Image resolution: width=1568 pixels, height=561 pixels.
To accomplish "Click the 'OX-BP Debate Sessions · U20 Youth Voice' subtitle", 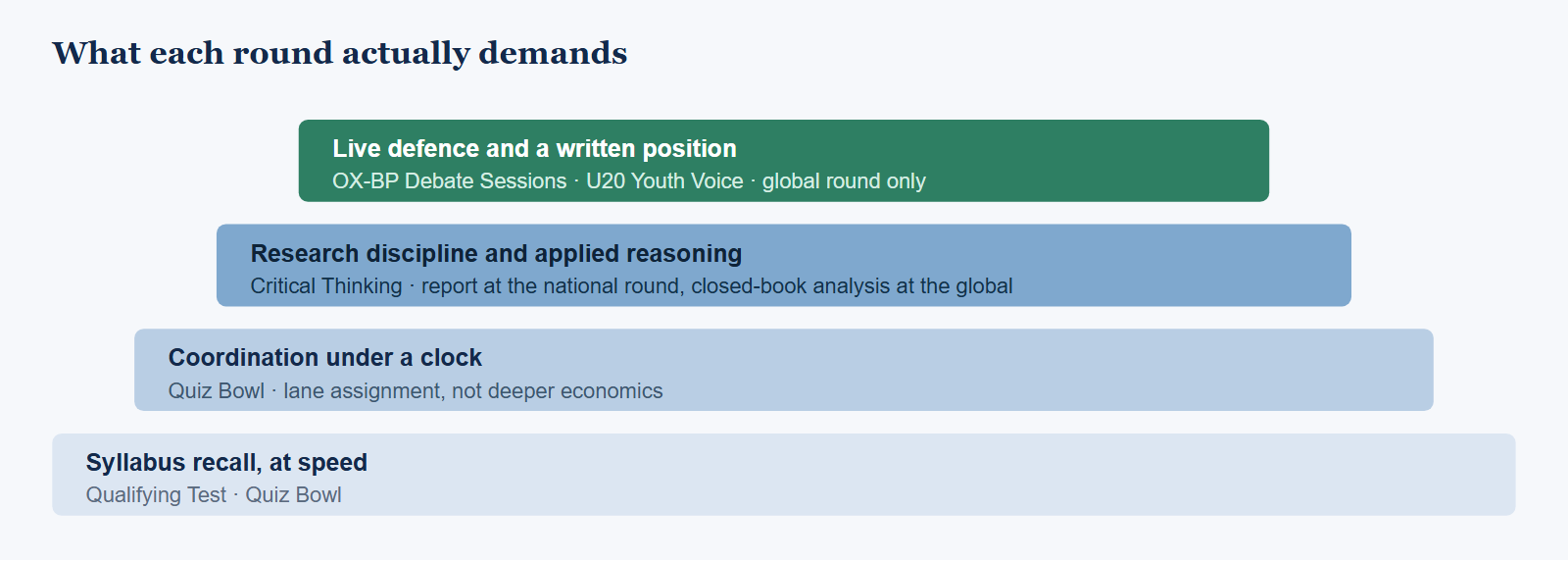I will 629,181.
